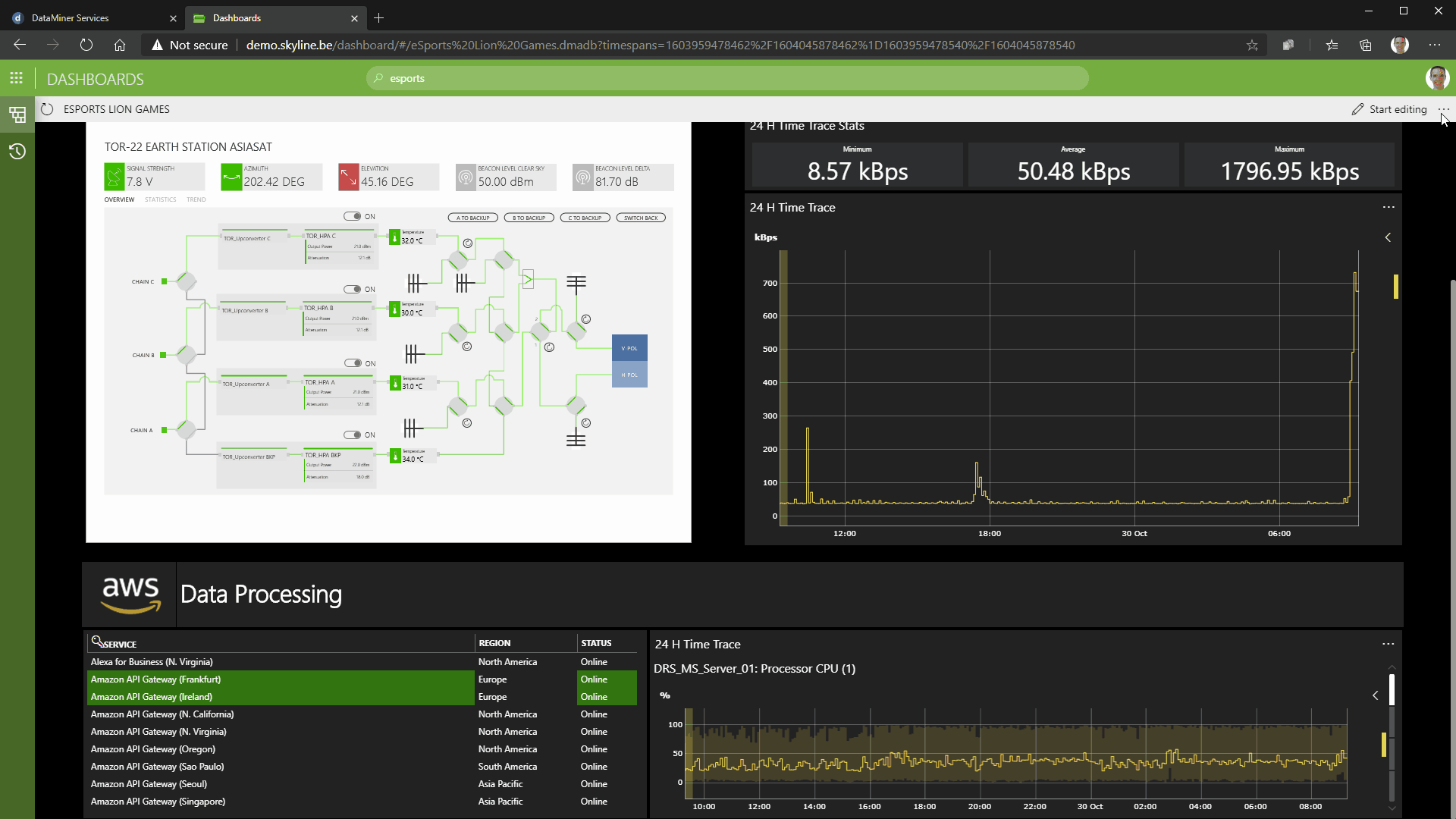1456x819 pixels.
Task: Go to browser home page
Action: click(120, 45)
